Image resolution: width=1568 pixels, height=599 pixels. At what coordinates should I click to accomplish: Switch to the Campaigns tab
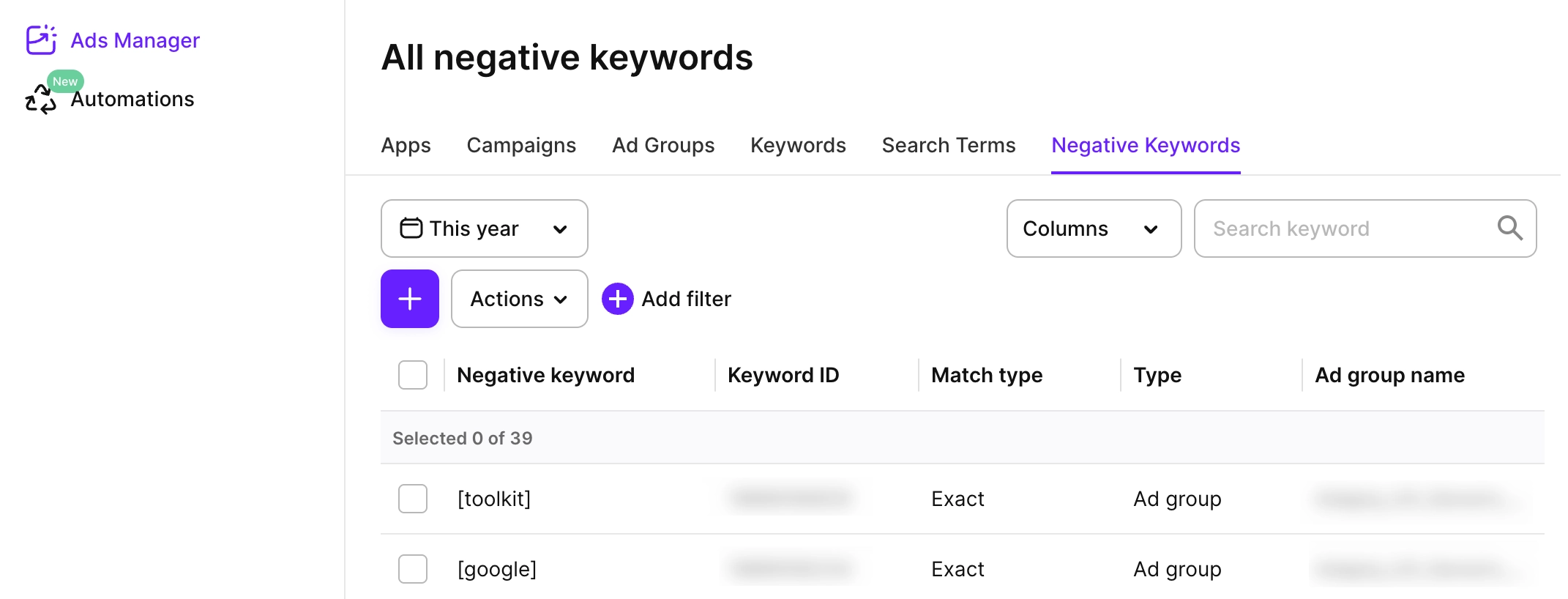tap(521, 145)
